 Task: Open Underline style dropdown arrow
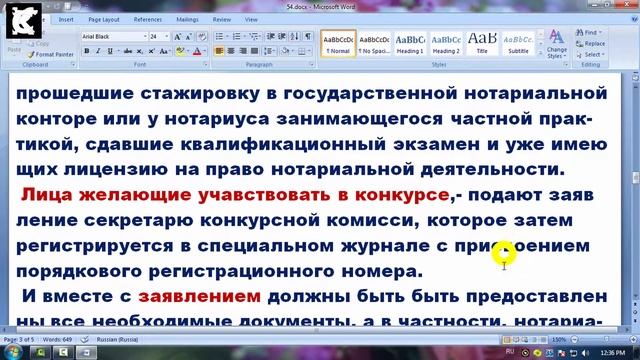(x=118, y=51)
